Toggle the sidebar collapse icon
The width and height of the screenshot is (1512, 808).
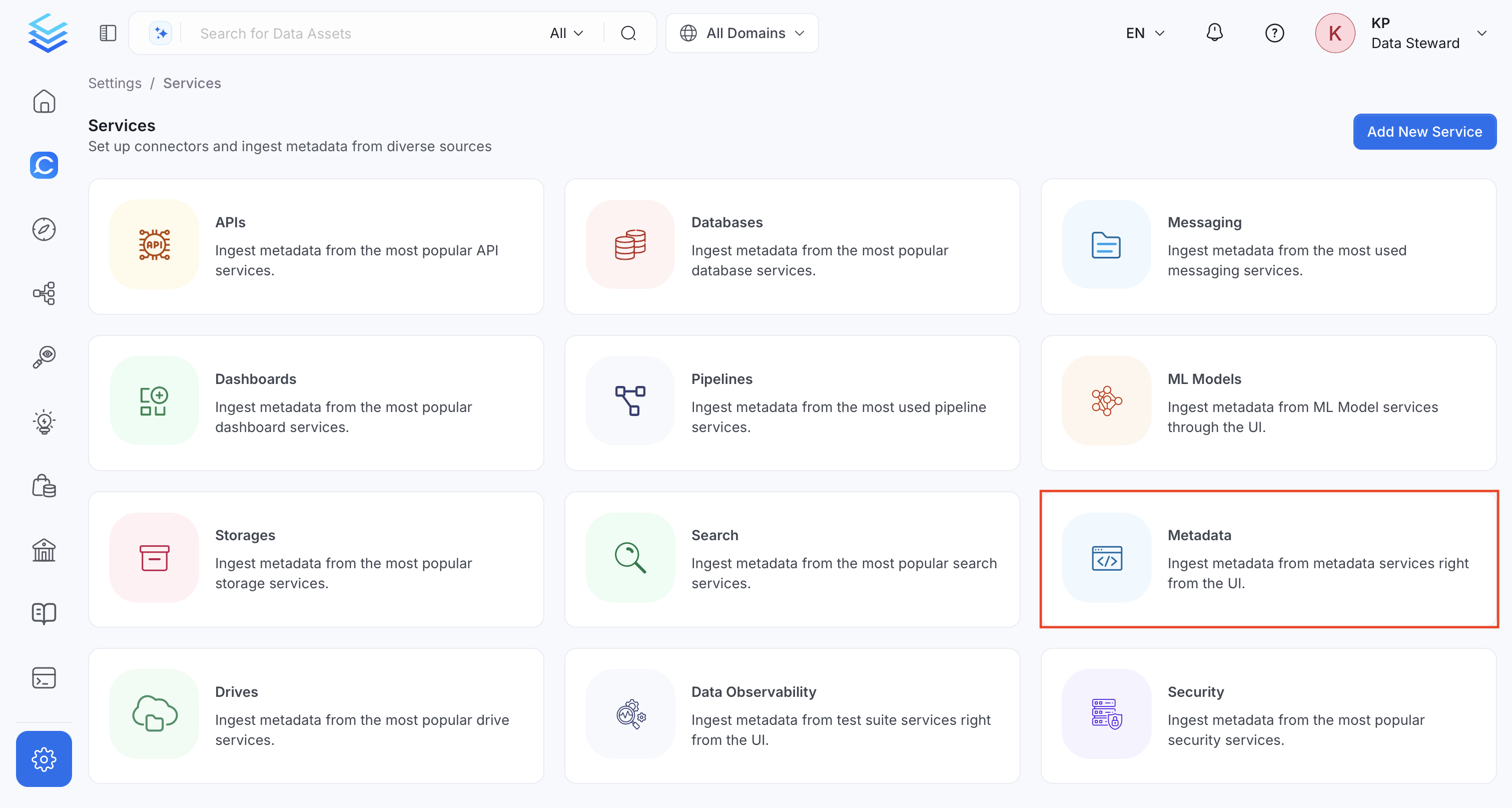(108, 33)
